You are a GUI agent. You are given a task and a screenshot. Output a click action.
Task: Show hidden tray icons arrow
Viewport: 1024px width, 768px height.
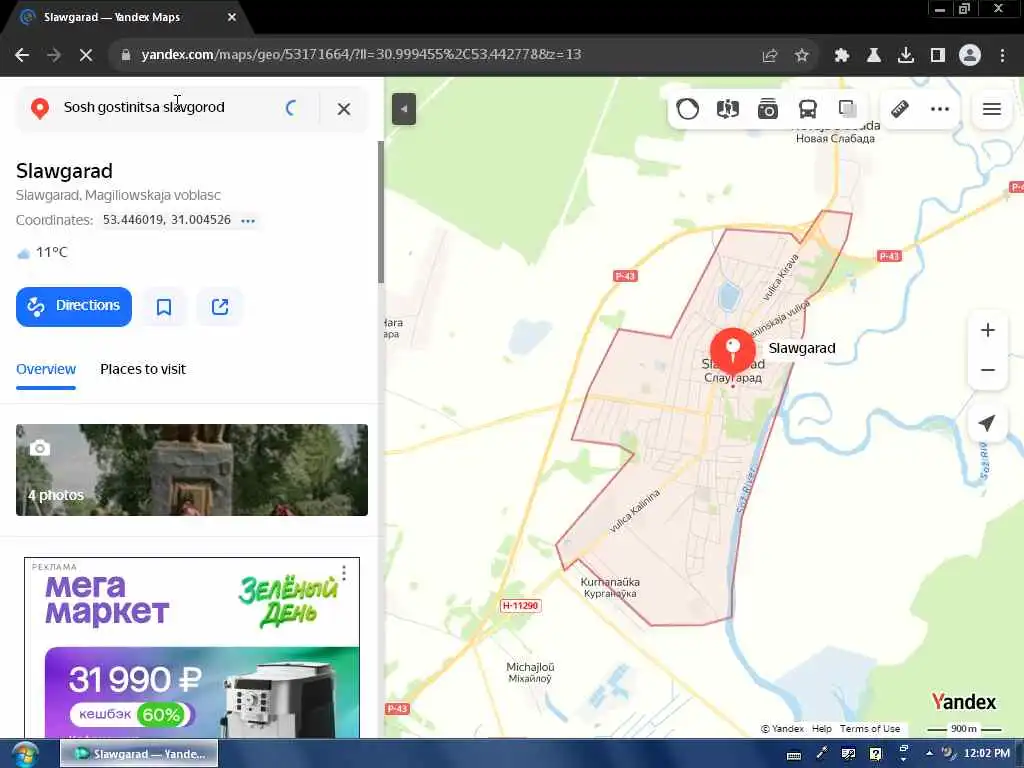pos(929,754)
